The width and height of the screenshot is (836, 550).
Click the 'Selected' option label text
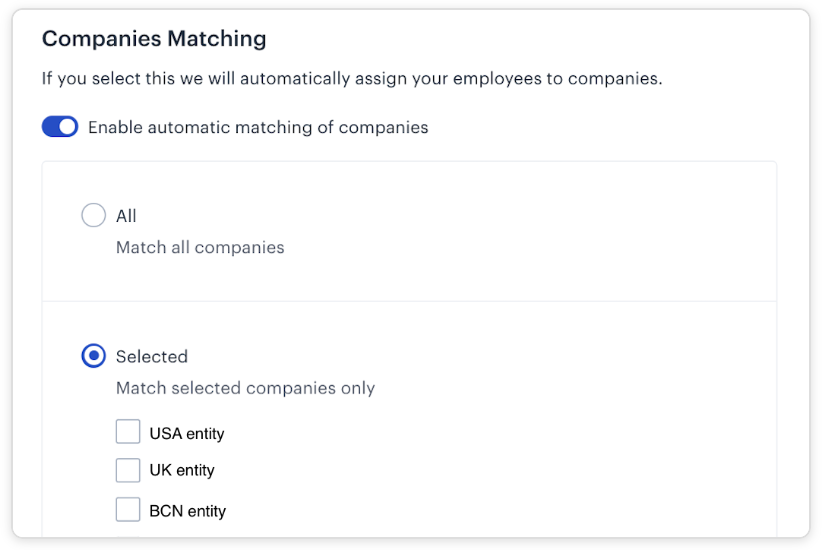152,357
